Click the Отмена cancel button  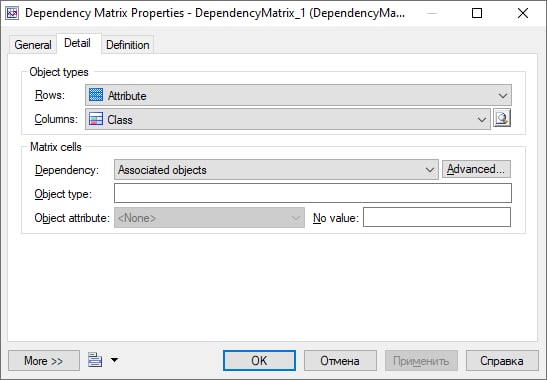coord(340,360)
